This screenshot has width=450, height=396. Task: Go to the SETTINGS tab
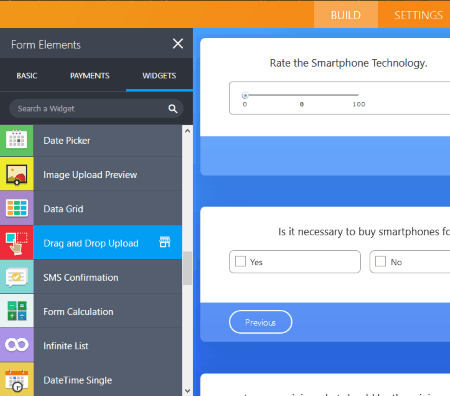[418, 15]
